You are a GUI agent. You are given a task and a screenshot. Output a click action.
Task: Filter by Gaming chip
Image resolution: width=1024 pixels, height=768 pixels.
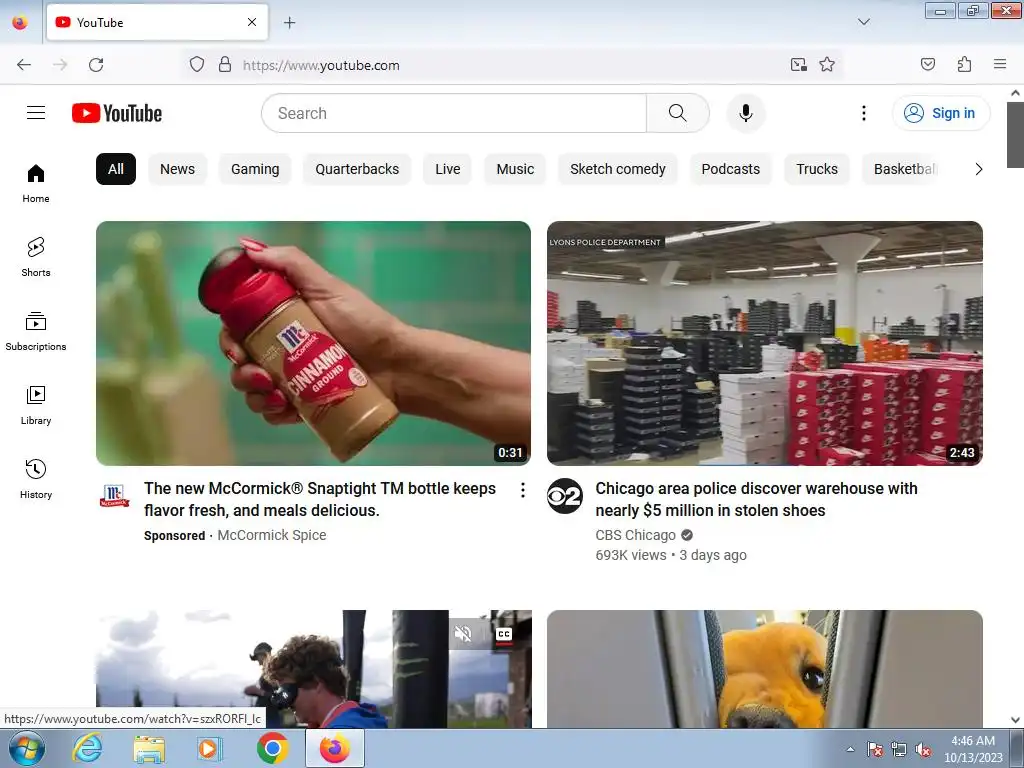[x=255, y=169]
